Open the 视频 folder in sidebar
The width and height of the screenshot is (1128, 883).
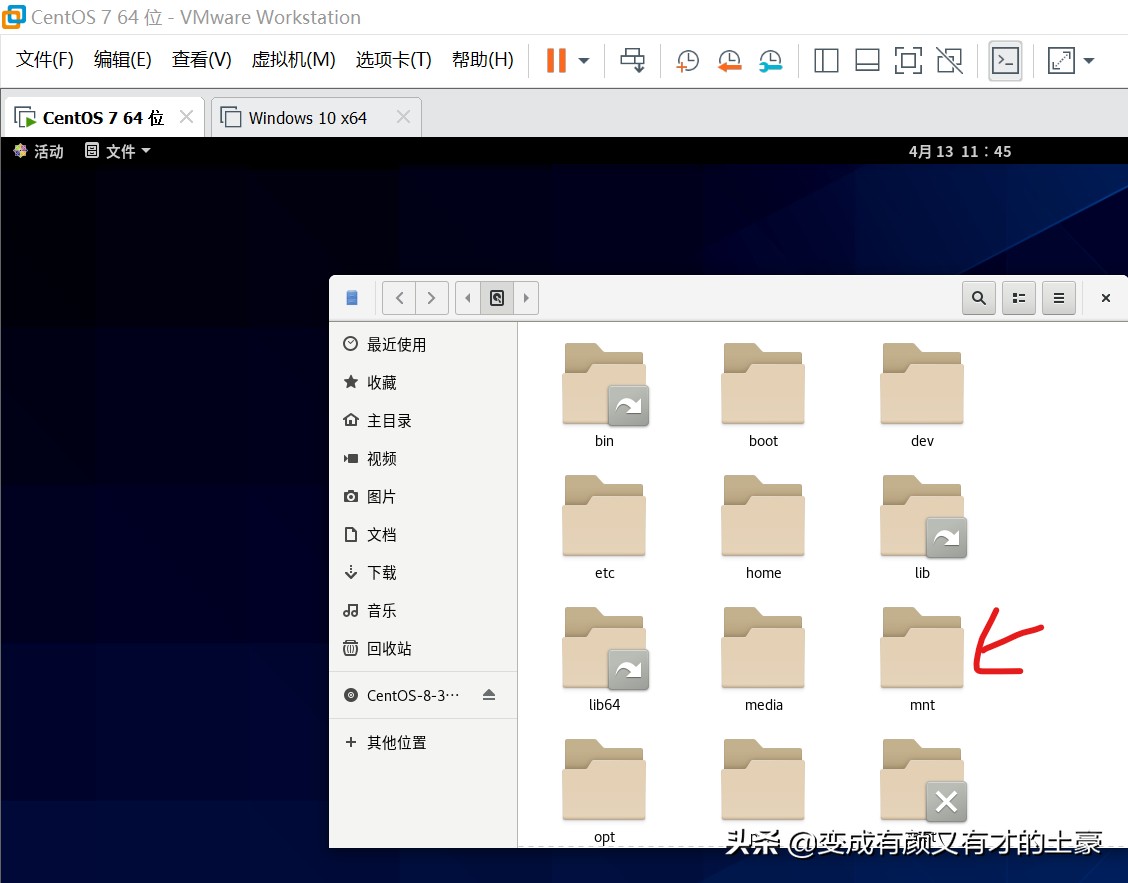(423, 459)
